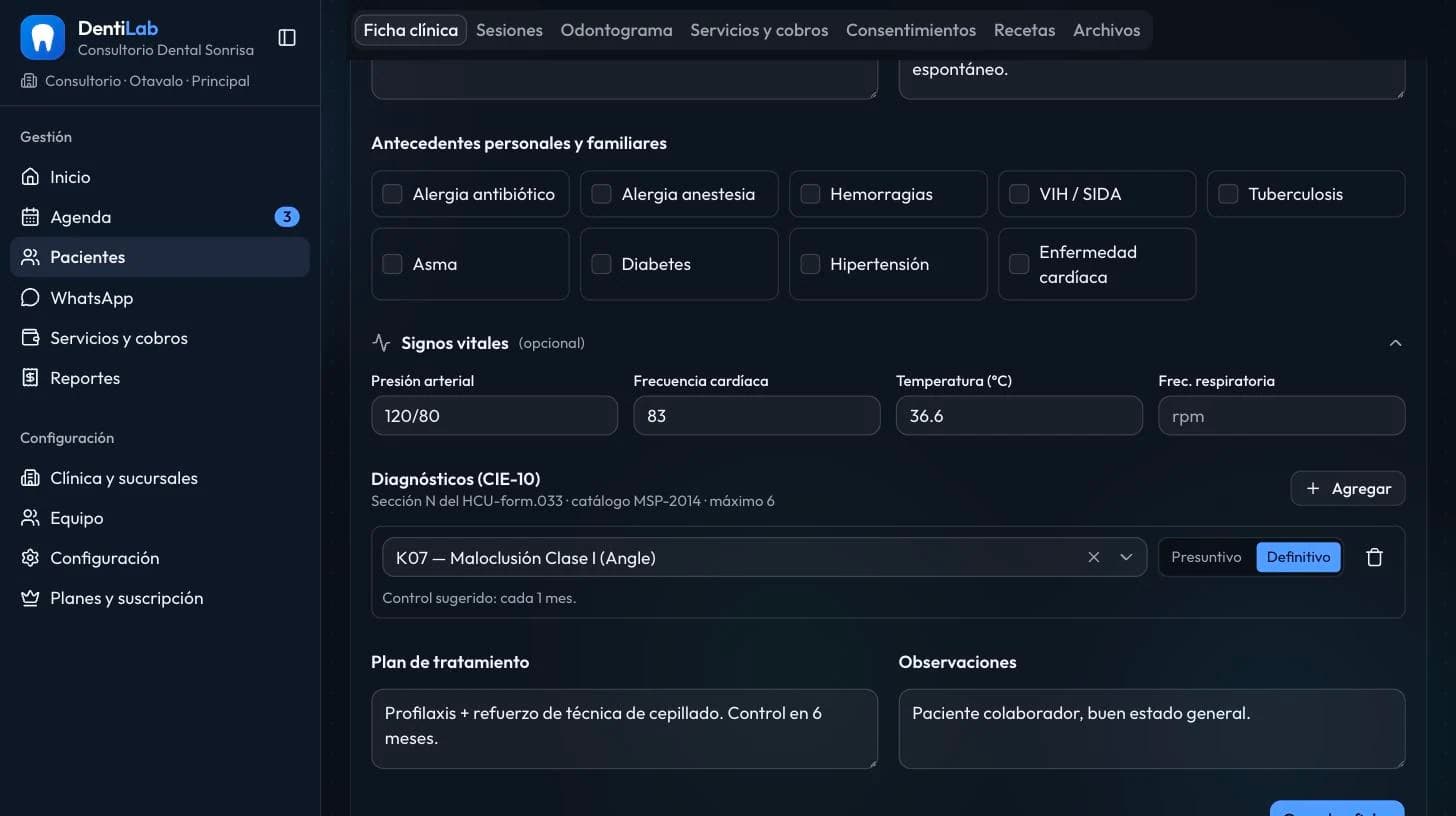This screenshot has width=1456, height=816.
Task: Open Planes y suscripción in sidebar
Action: (x=160, y=598)
